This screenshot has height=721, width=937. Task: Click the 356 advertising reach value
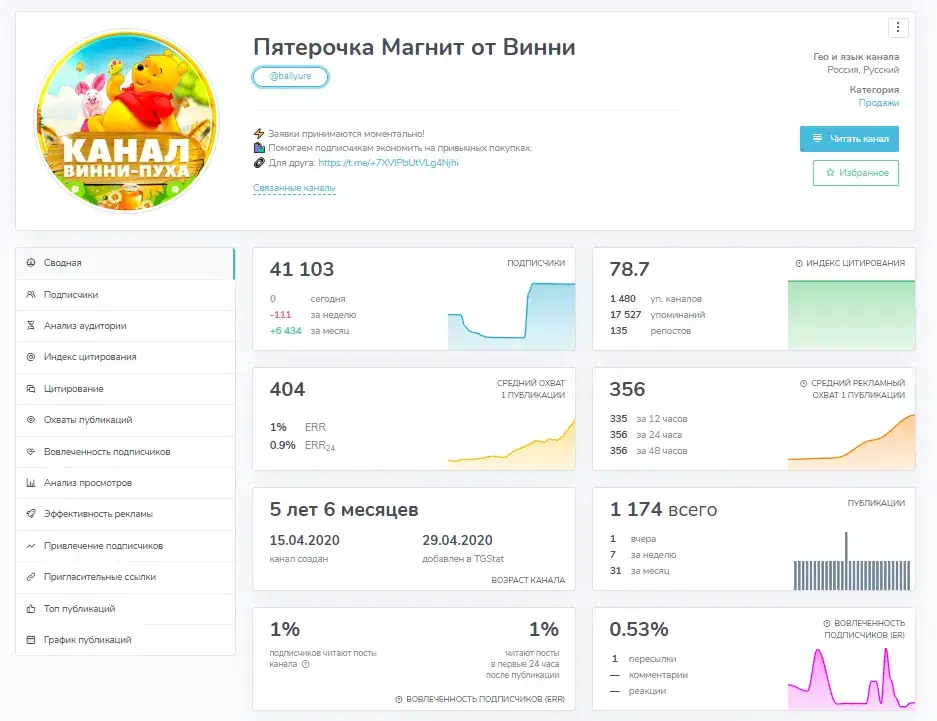[x=627, y=389]
